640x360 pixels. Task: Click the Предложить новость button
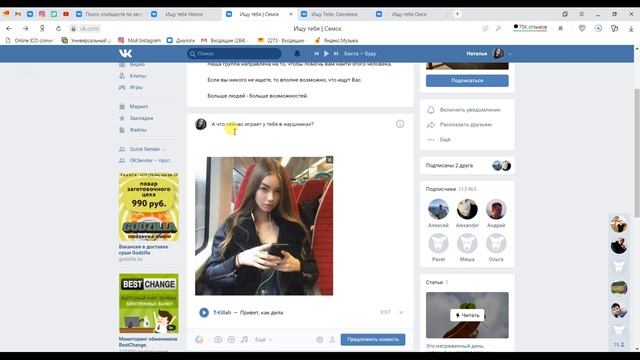click(x=373, y=340)
